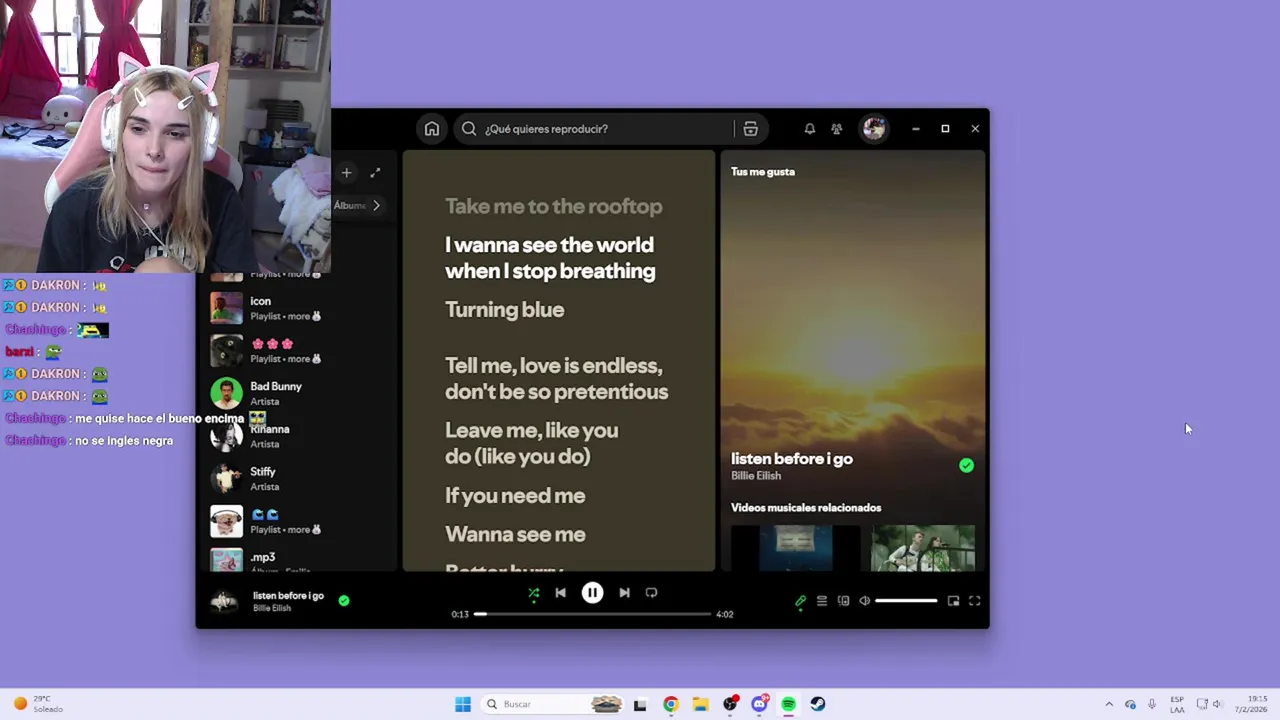The width and height of the screenshot is (1280, 720).
Task: Expand library with diagonal arrows icon
Action: click(x=375, y=173)
